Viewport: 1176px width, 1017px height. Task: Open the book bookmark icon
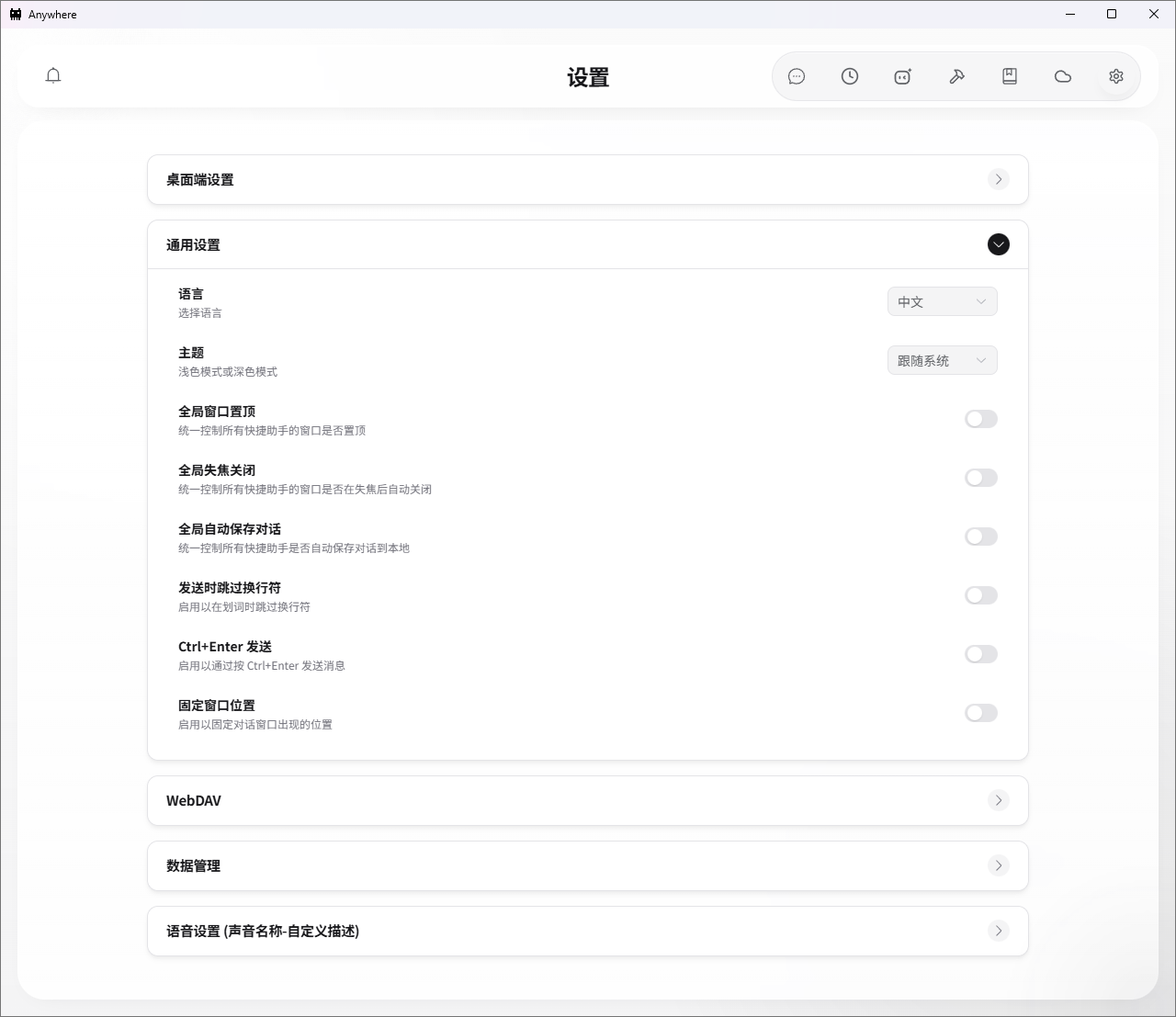1010,76
